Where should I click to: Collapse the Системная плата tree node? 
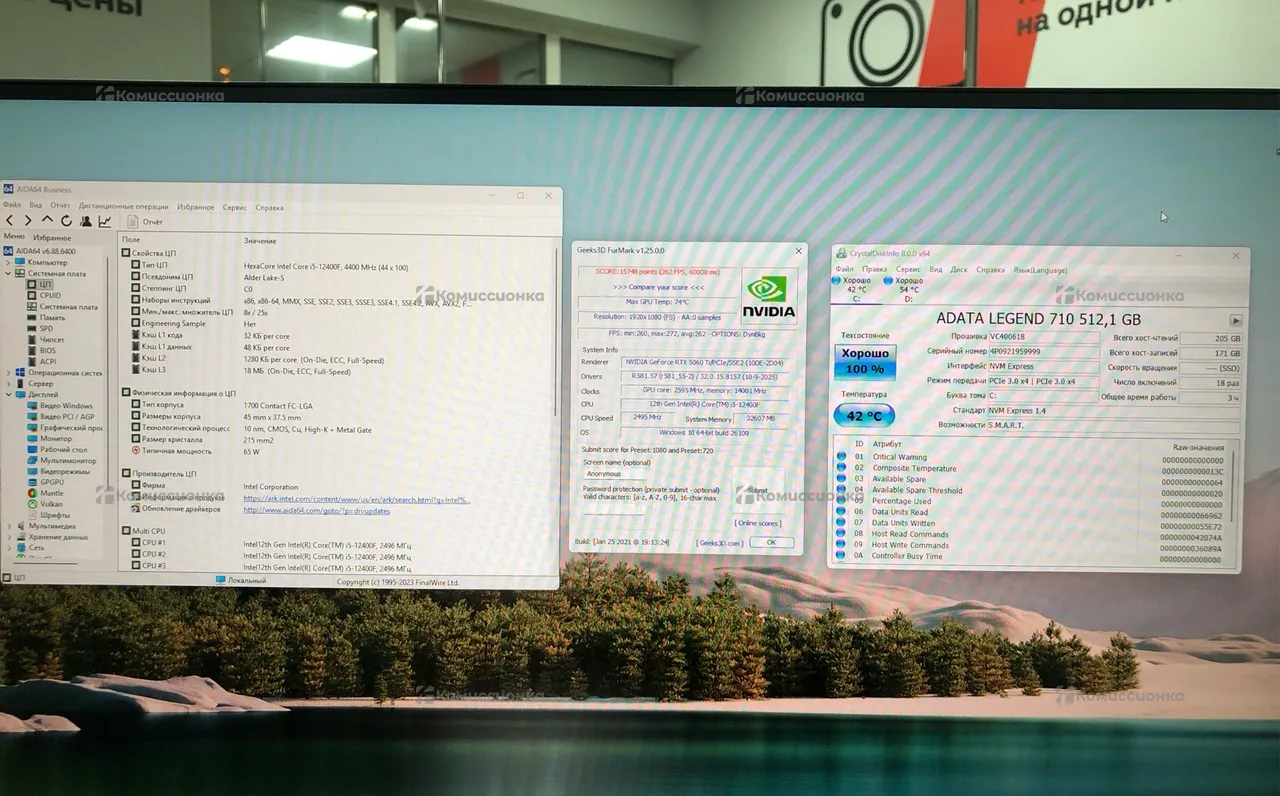[x=8, y=273]
